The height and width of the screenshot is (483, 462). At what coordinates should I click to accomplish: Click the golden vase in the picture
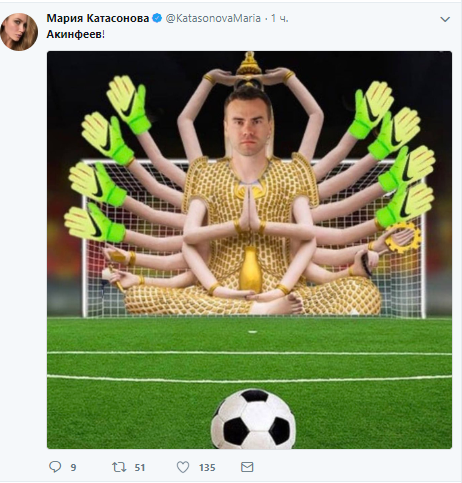[x=251, y=269]
